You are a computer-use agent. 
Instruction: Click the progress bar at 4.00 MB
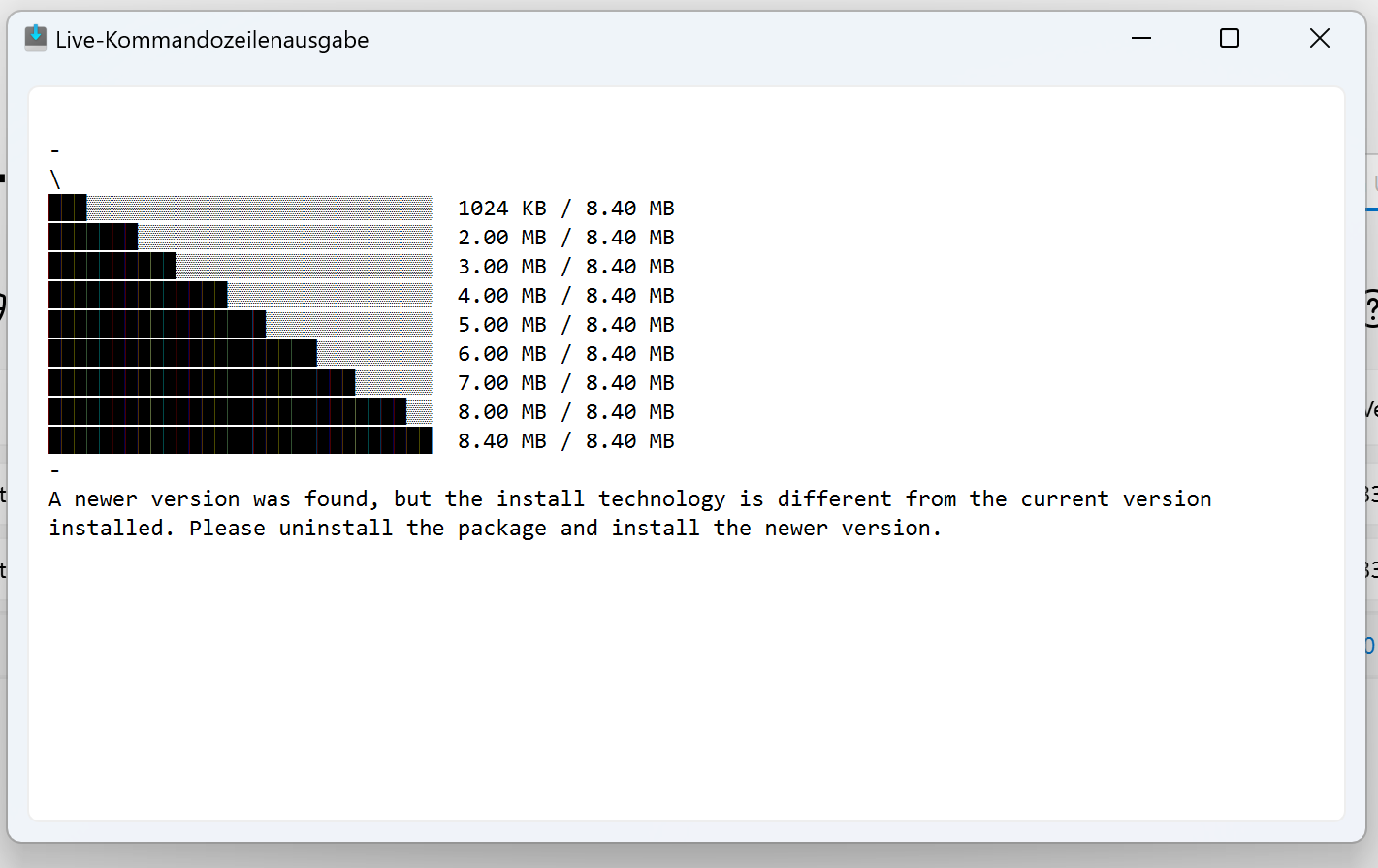pyautogui.click(x=240, y=295)
